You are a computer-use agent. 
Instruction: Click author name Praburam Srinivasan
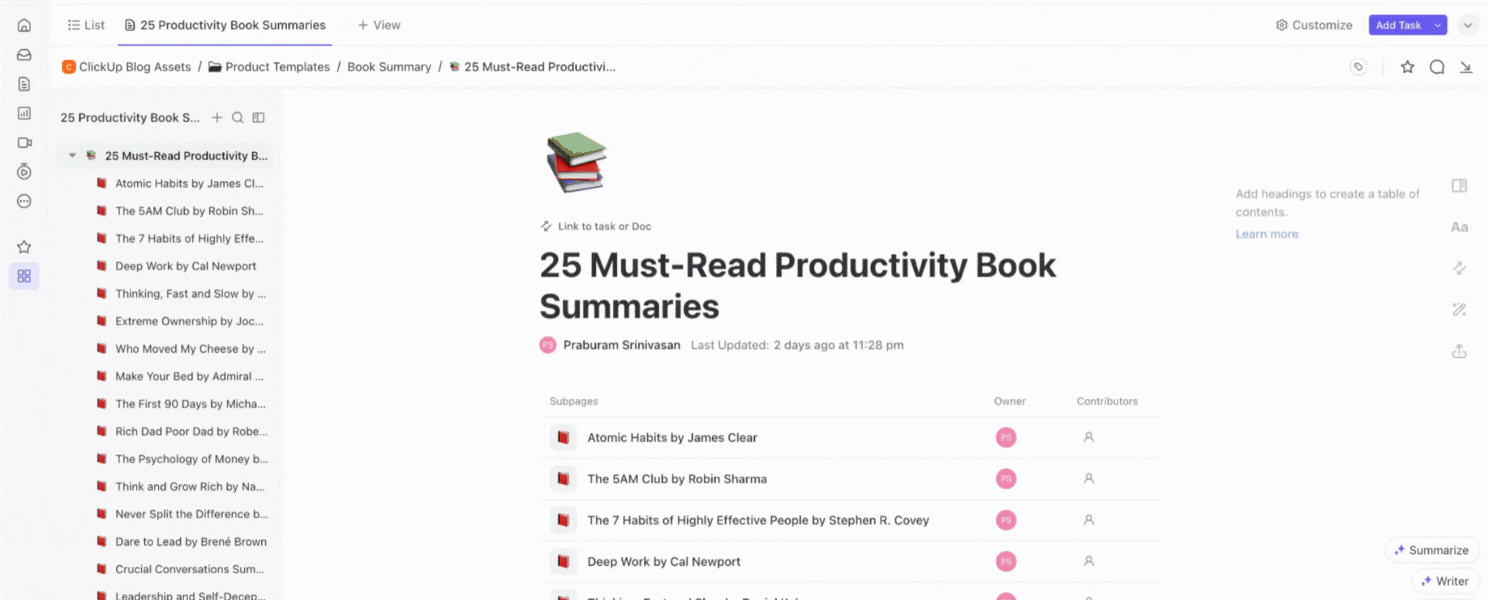click(x=621, y=345)
